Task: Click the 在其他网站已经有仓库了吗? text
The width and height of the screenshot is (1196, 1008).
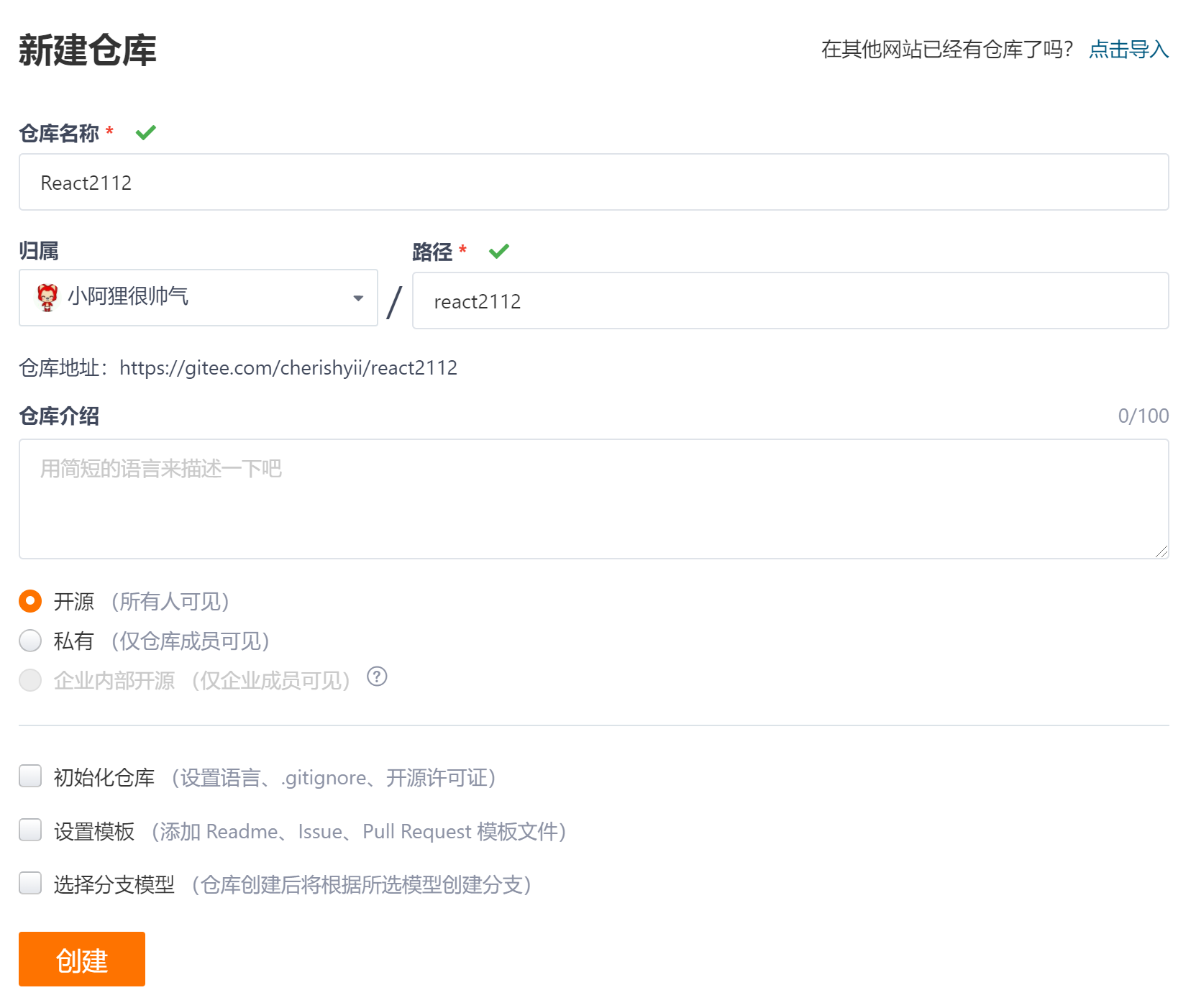Action: 947,49
